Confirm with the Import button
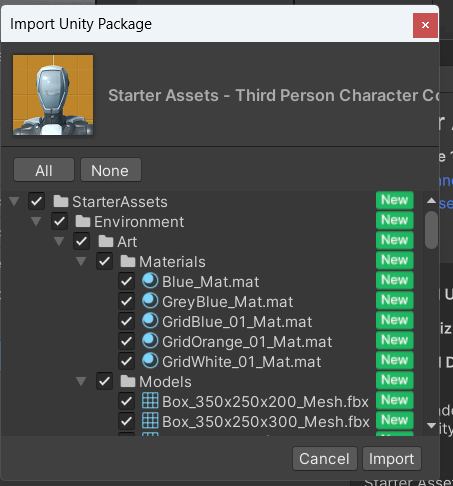Viewport: 453px width, 486px height. (392, 459)
